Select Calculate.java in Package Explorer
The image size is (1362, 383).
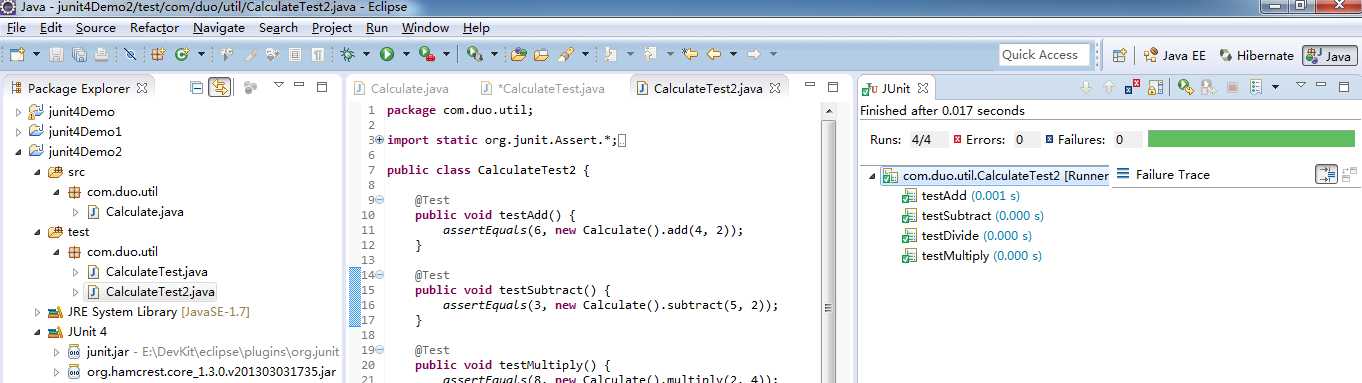click(135, 212)
